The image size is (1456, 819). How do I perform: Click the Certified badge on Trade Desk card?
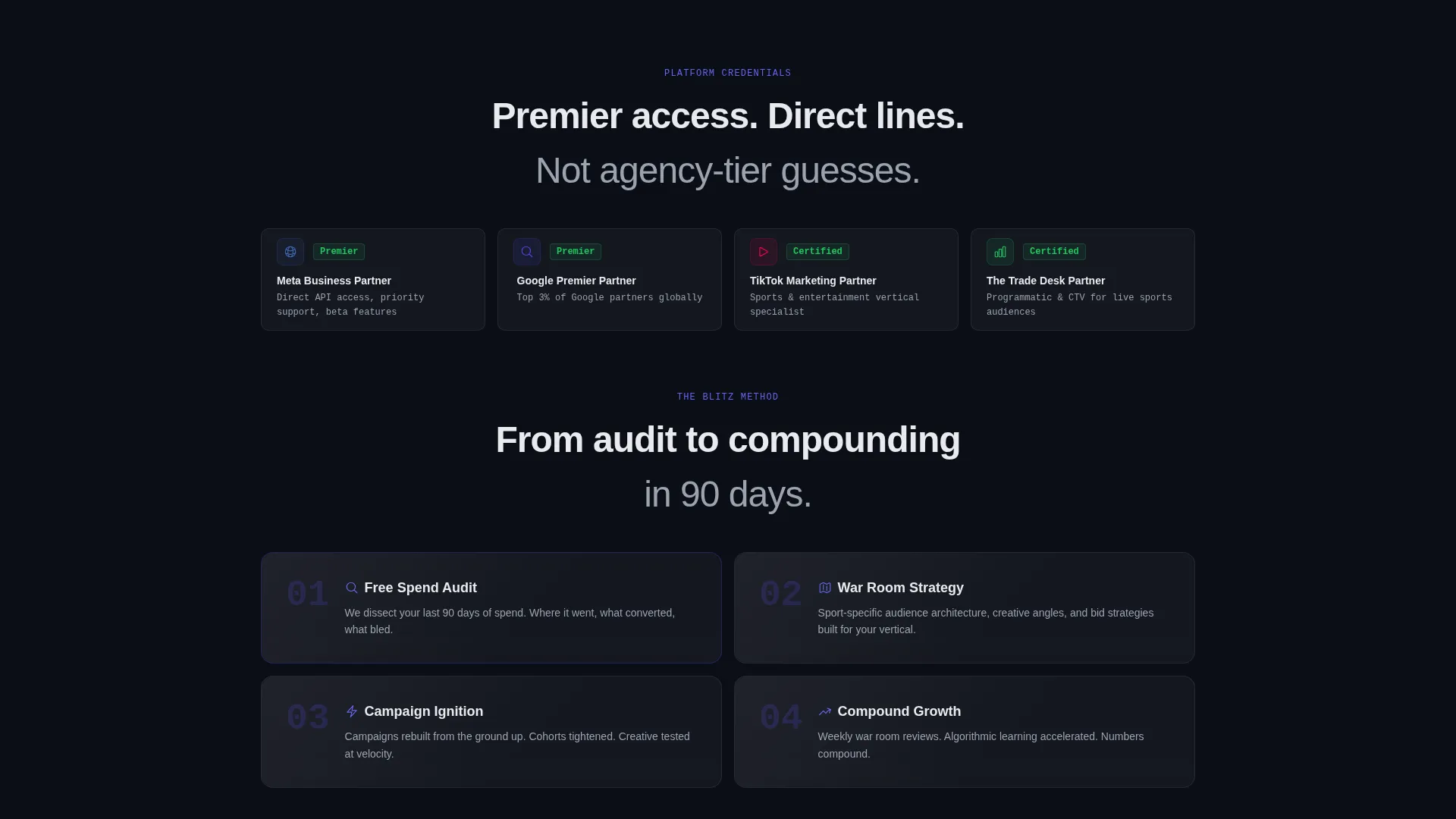(x=1054, y=252)
